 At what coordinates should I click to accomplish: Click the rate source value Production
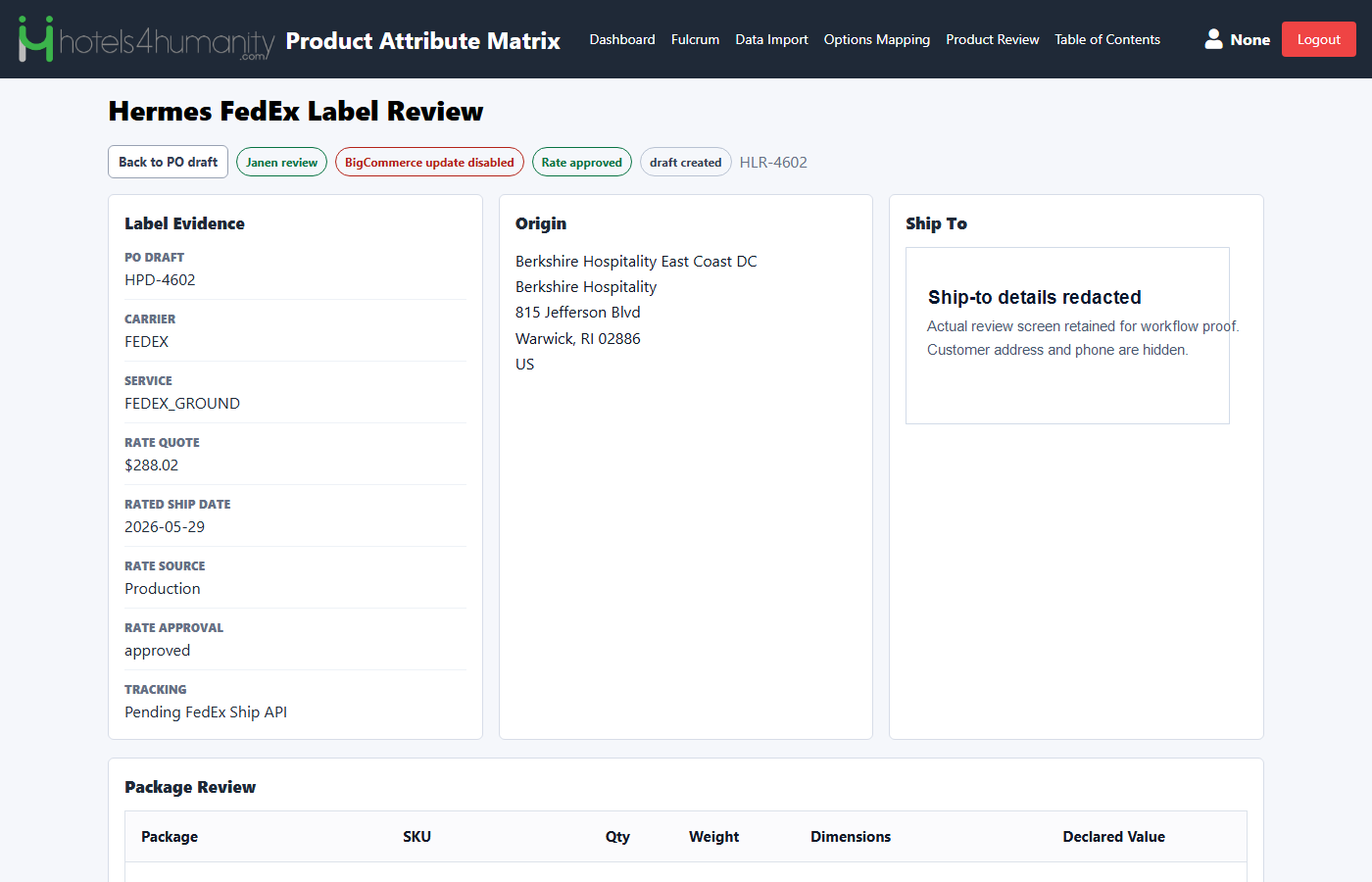pyautogui.click(x=163, y=589)
